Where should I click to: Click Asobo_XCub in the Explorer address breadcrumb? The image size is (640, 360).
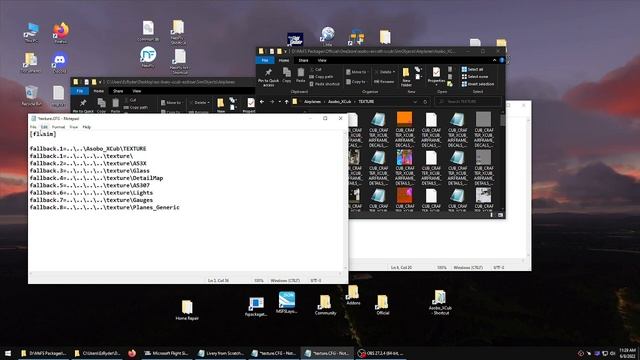340,102
